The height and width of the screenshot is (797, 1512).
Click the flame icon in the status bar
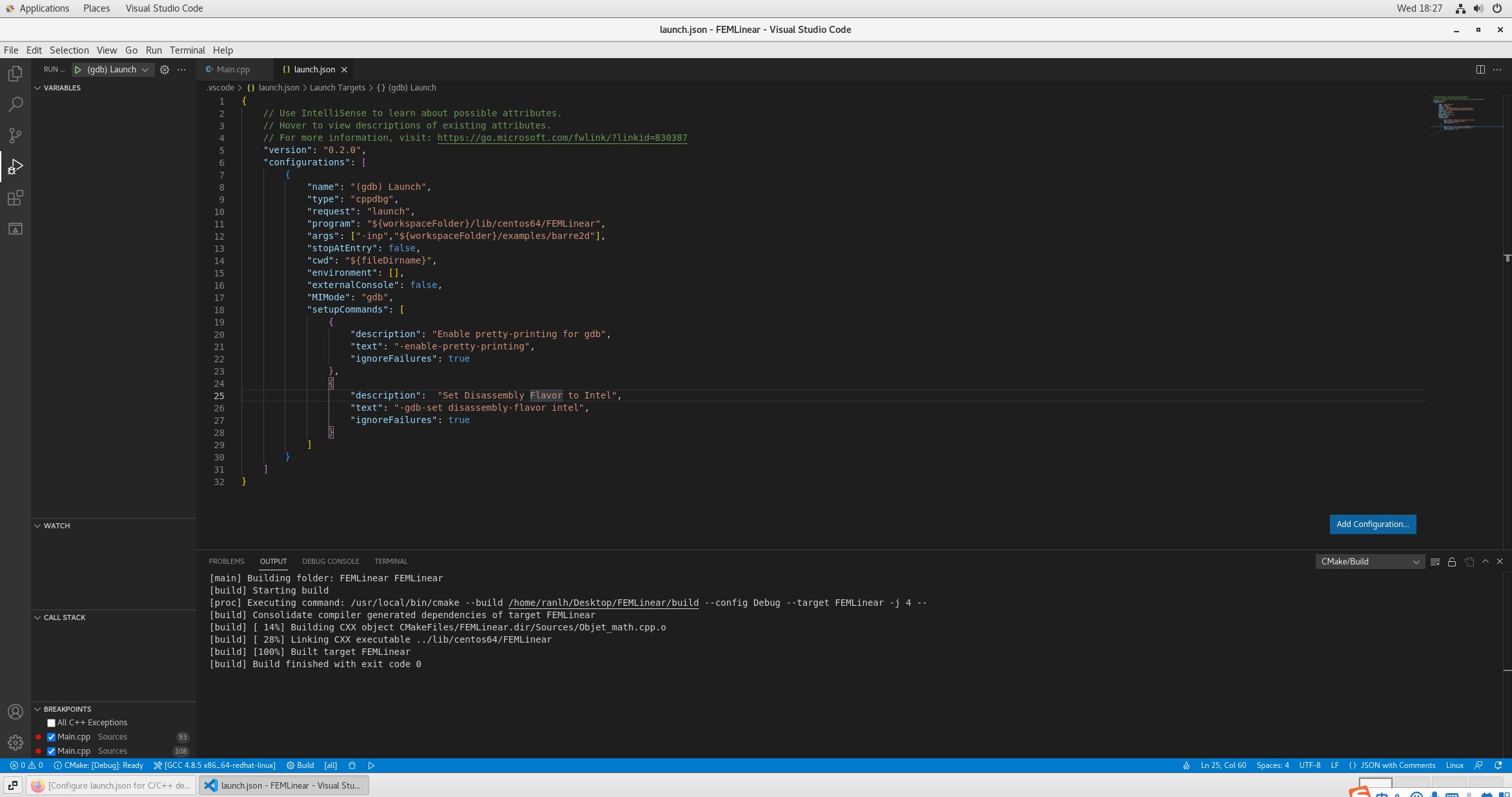[1186, 765]
